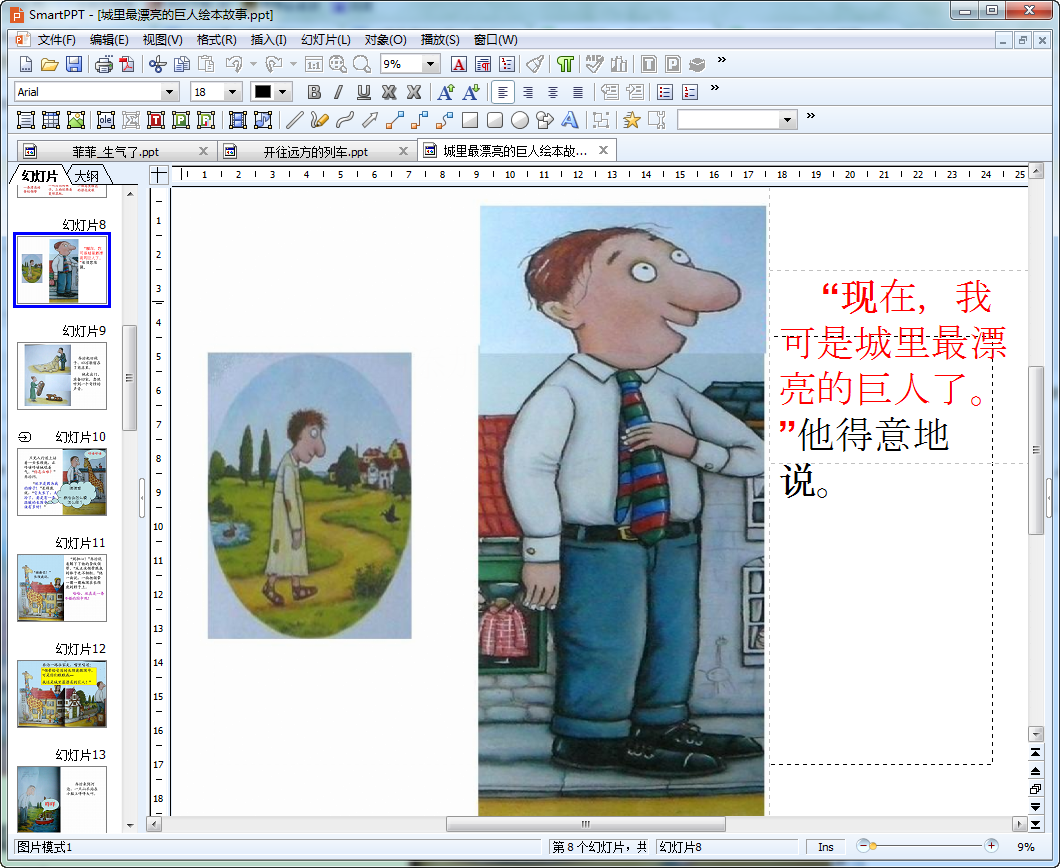Select the freehand pencil drawing tool
Viewport: 1060px width, 868px height.
319,120
